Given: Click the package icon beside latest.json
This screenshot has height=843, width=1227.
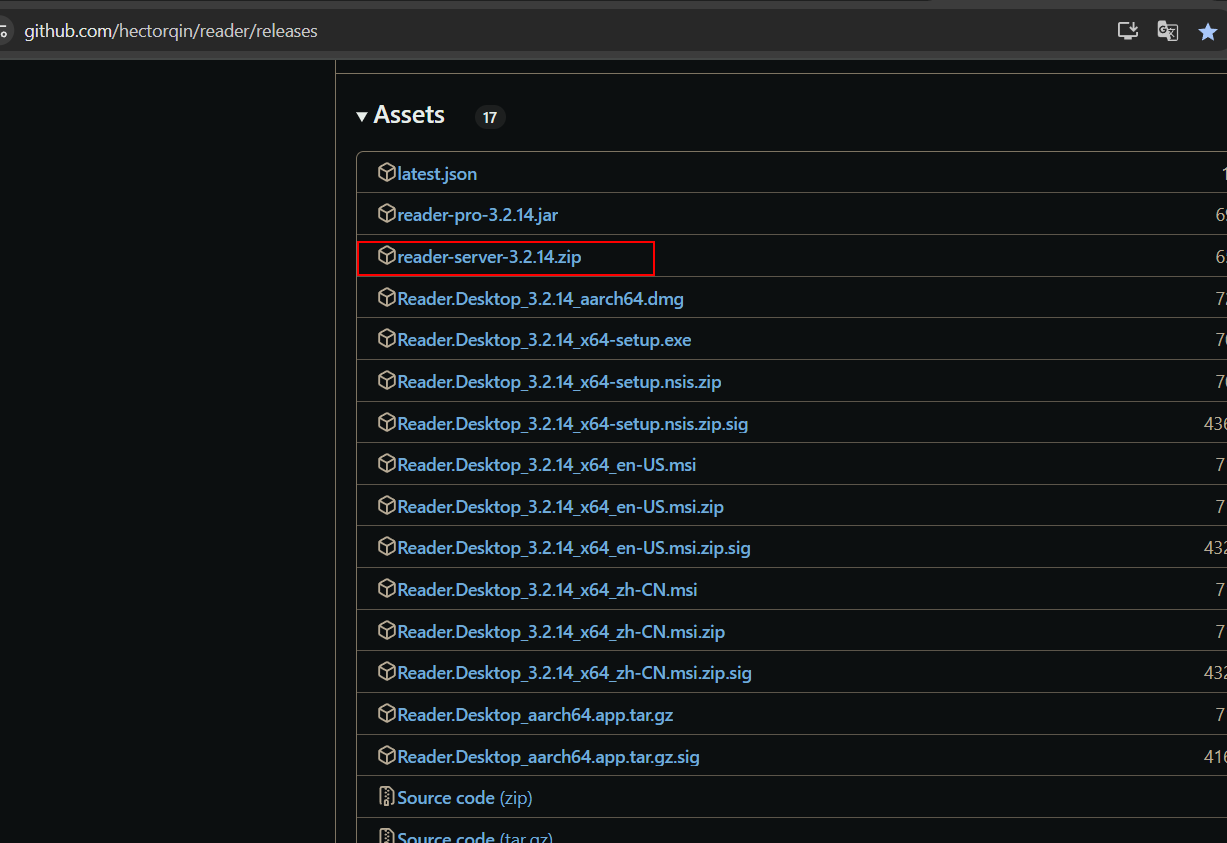Looking at the screenshot, I should 387,172.
